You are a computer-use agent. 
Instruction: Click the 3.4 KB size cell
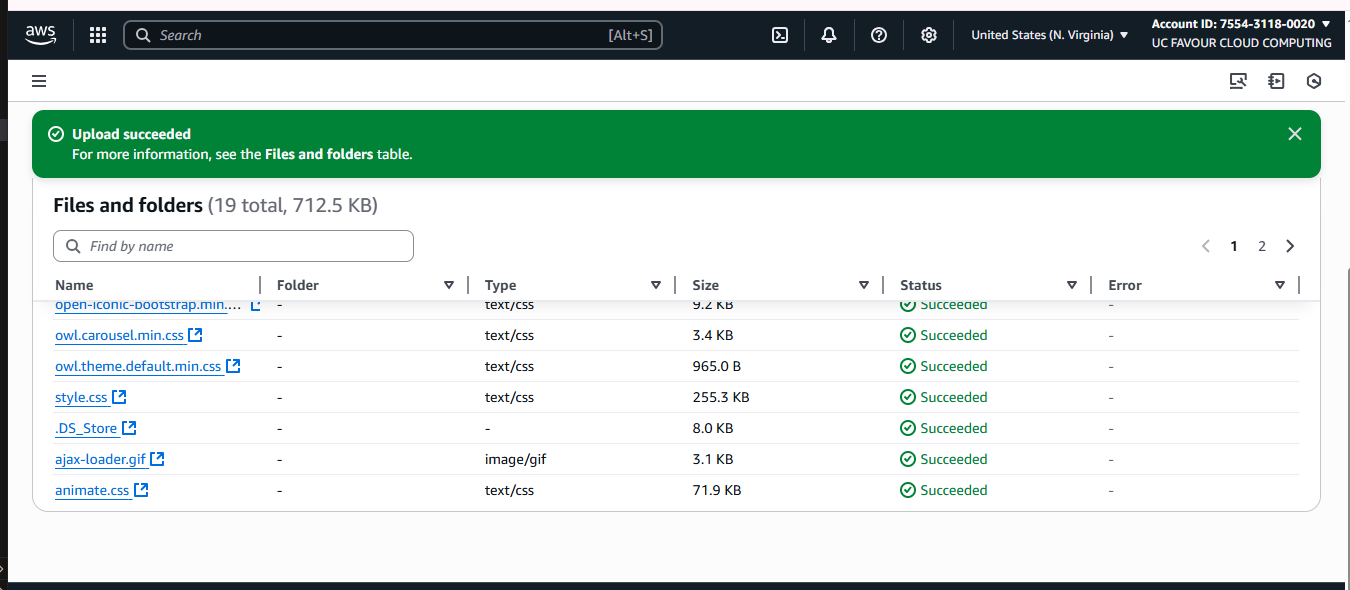pyautogui.click(x=713, y=335)
